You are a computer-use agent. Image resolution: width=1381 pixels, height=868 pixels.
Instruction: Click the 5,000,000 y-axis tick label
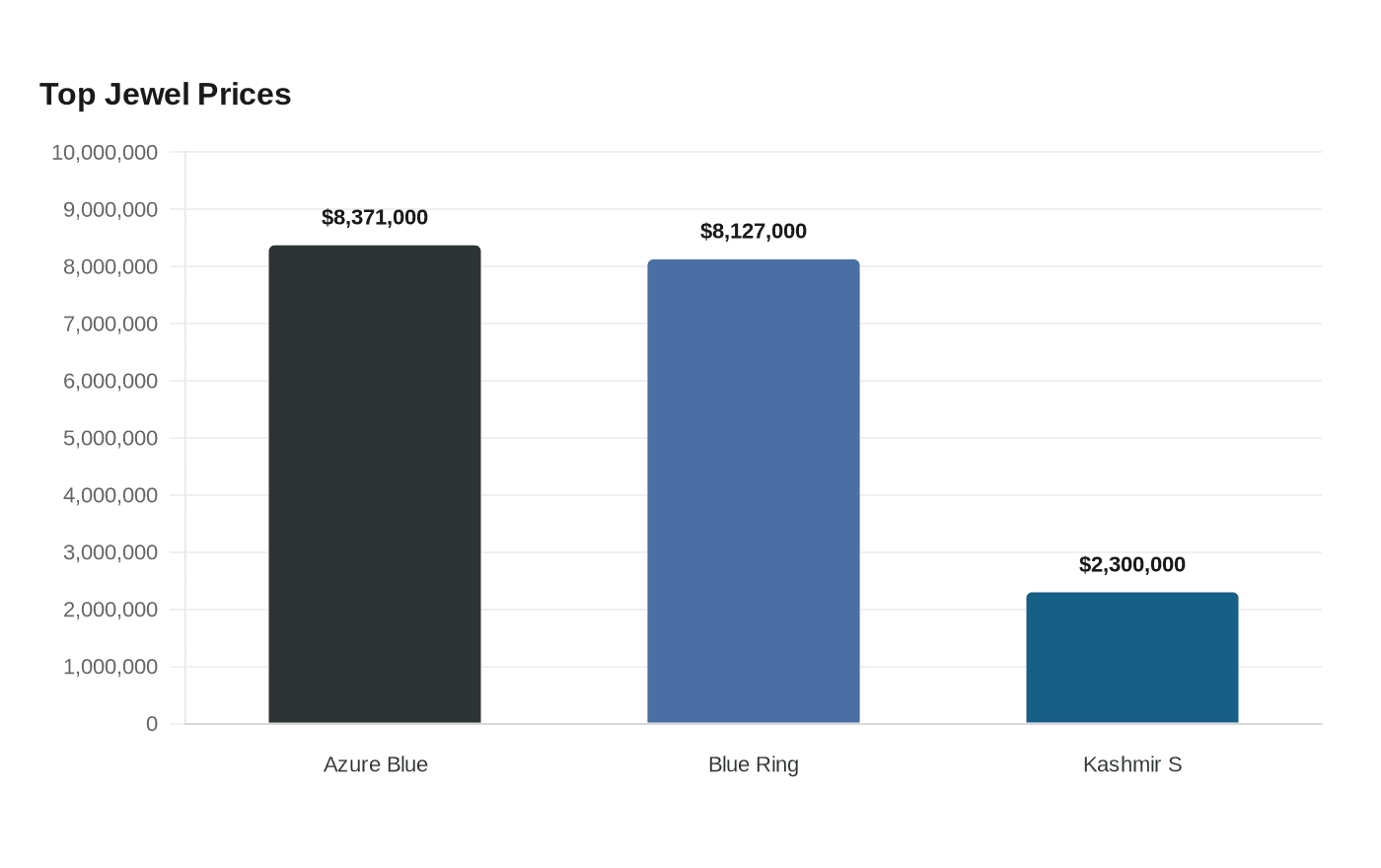point(110,438)
